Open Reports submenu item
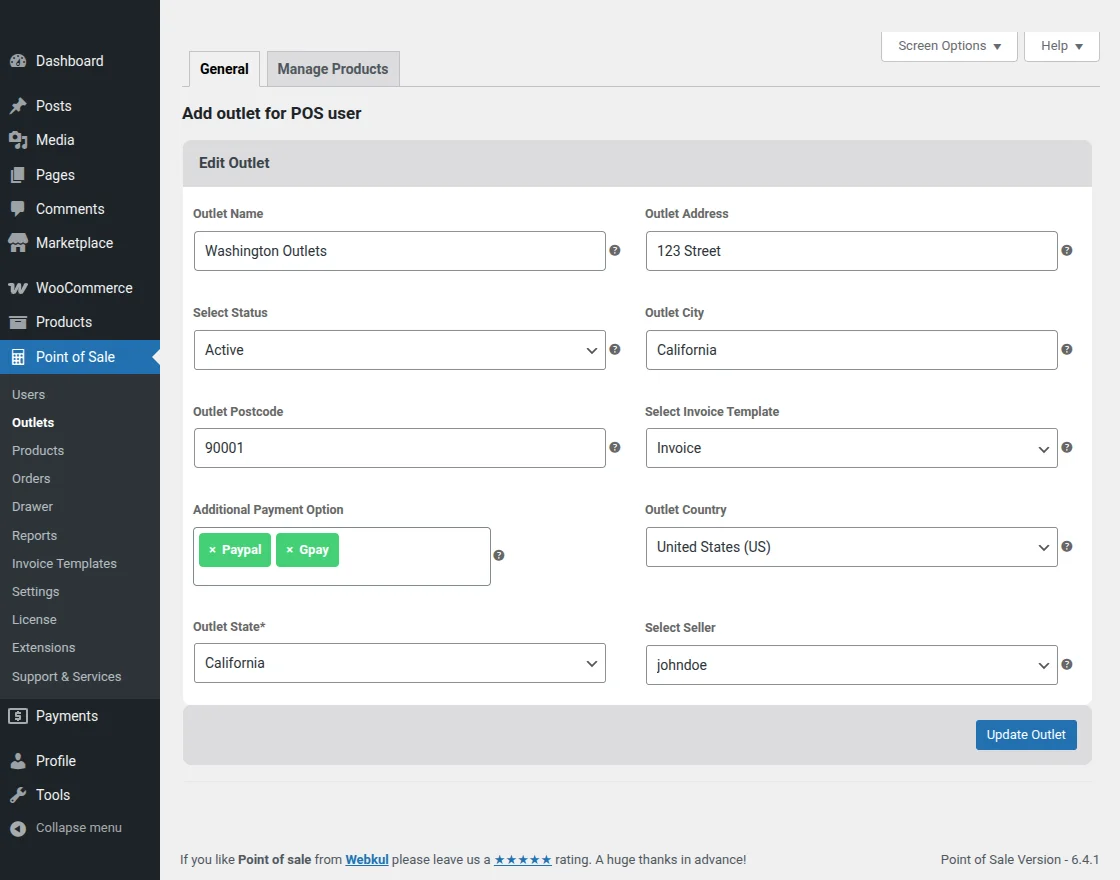The width and height of the screenshot is (1120, 880). click(34, 536)
